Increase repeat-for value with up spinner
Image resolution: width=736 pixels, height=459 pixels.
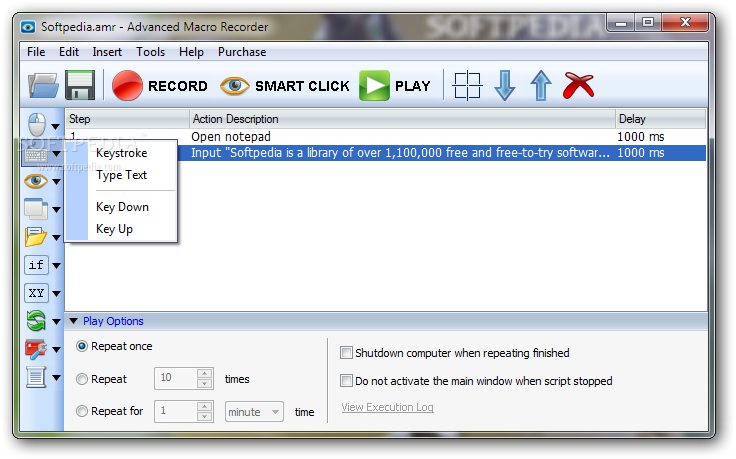click(204, 406)
